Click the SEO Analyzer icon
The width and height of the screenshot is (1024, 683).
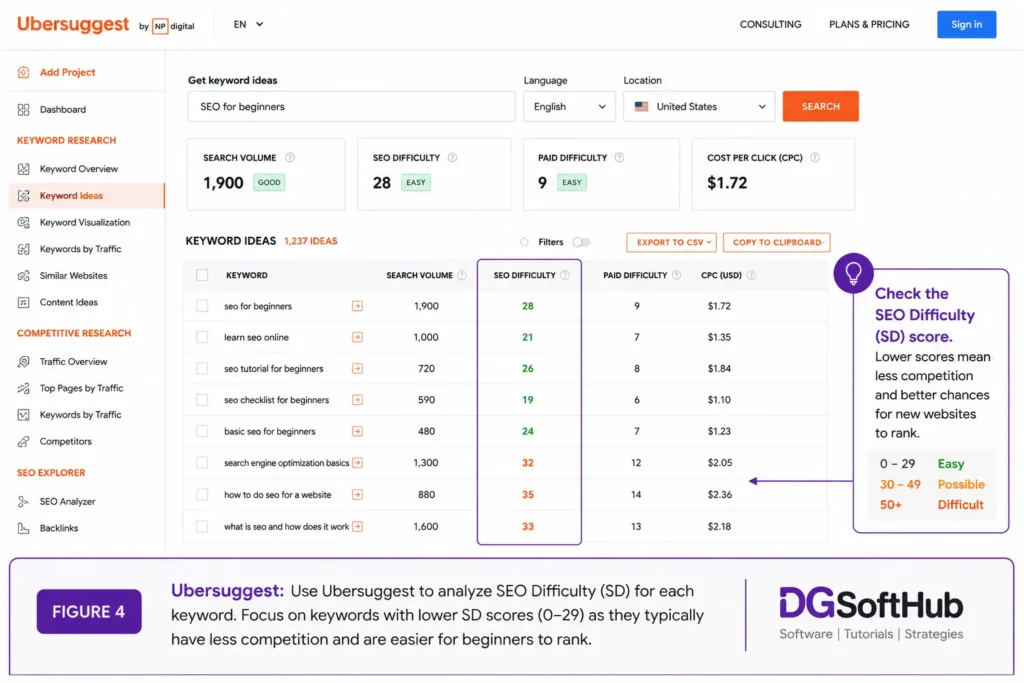(x=24, y=501)
